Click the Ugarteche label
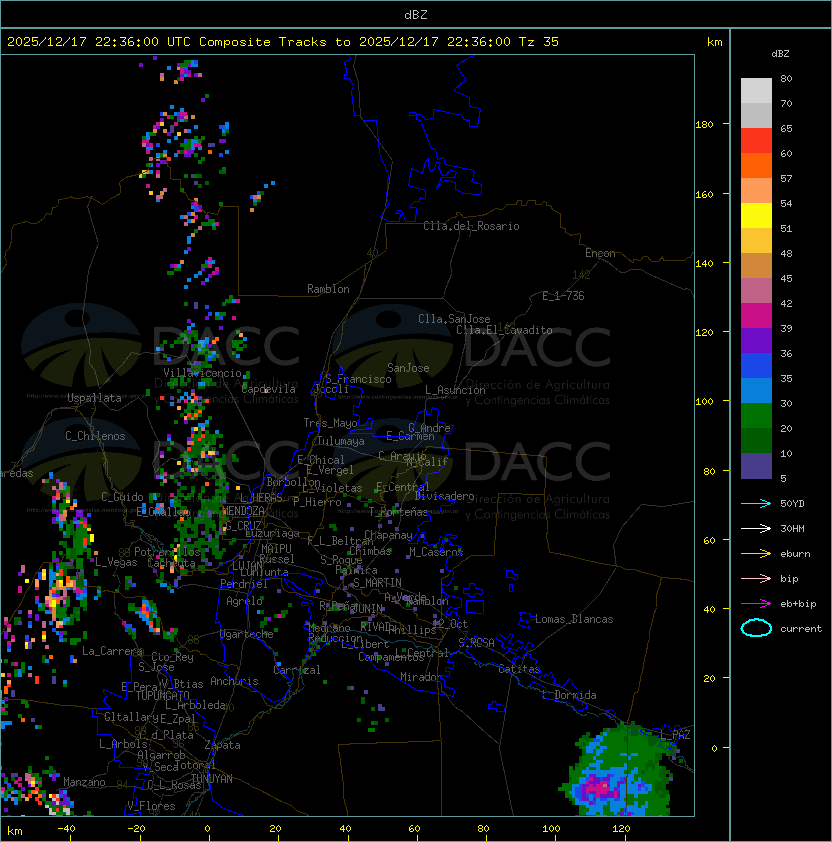 coord(247,634)
